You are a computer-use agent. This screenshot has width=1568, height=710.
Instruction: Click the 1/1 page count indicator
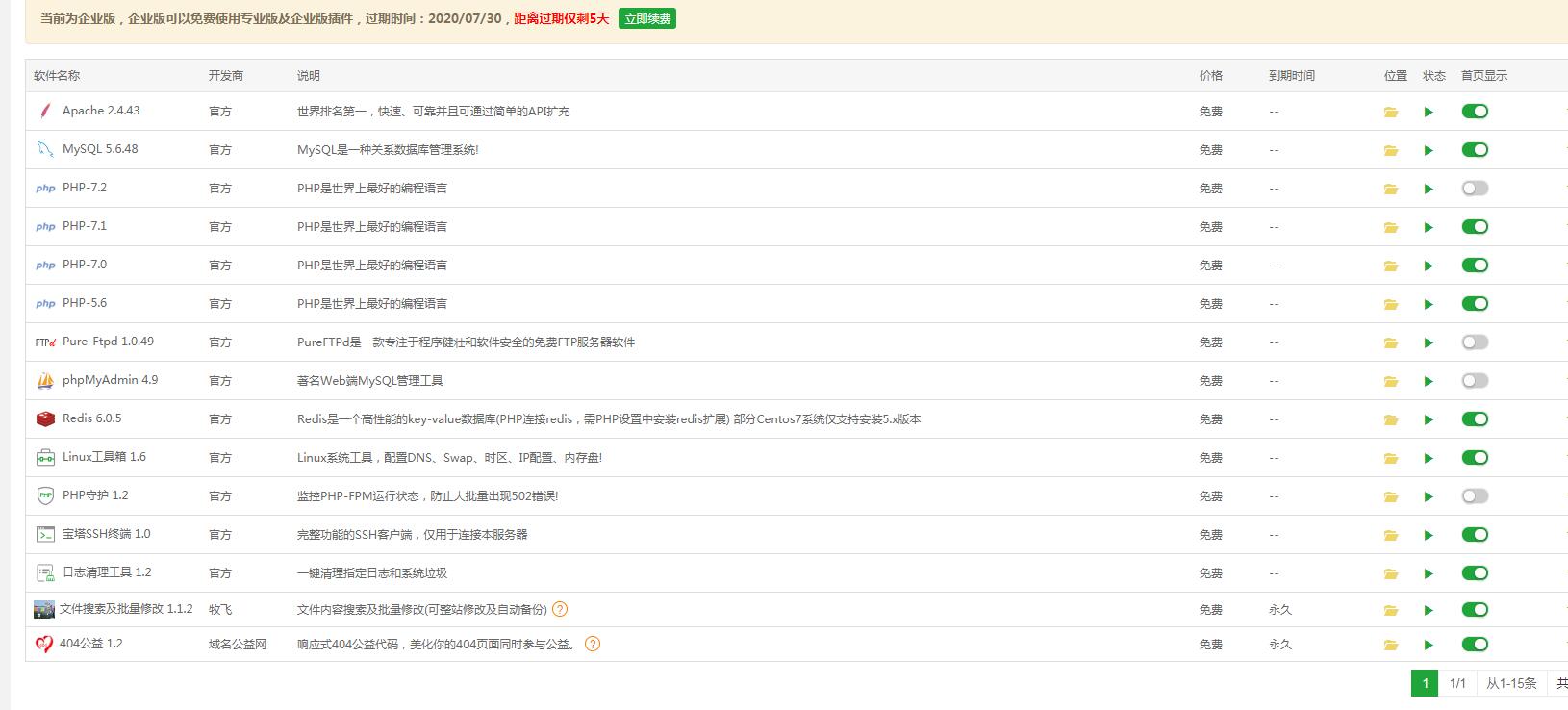click(1457, 683)
